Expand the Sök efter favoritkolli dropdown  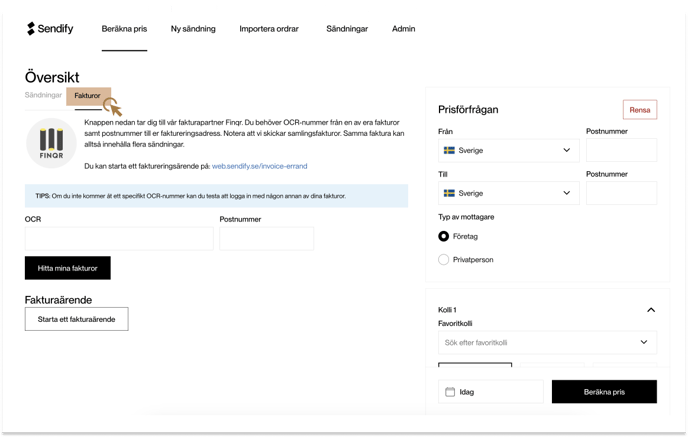(x=643, y=343)
